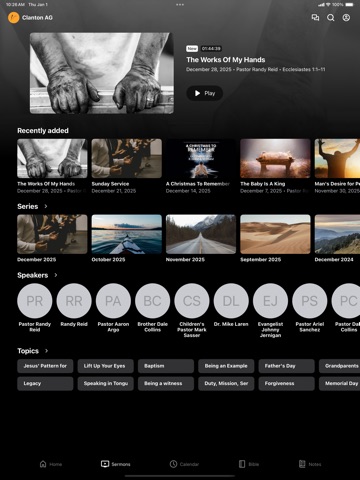Open the Notes tab
Image resolution: width=360 pixels, height=480 pixels.
tap(310, 464)
